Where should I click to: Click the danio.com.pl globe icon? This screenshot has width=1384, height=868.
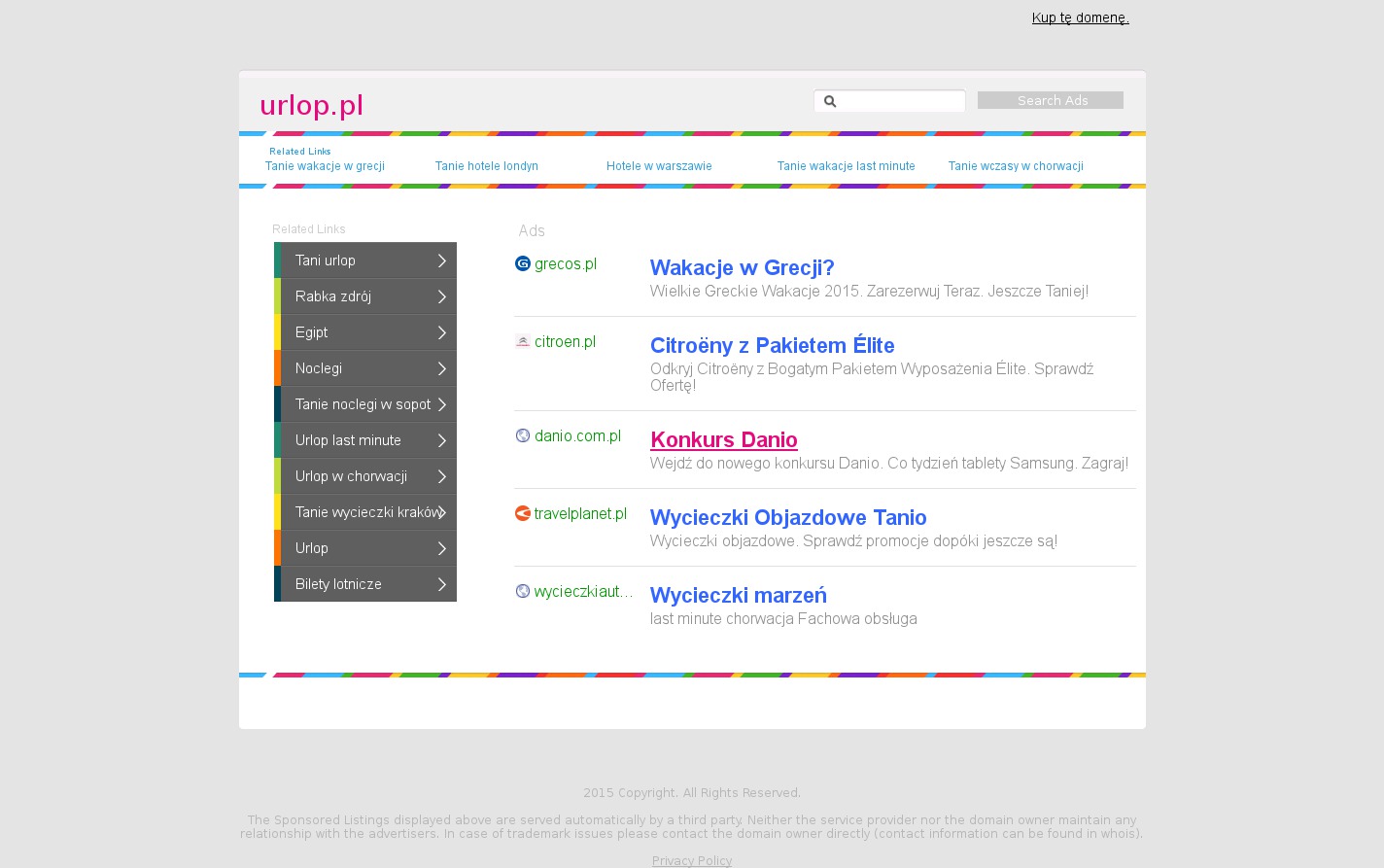pyautogui.click(x=523, y=435)
